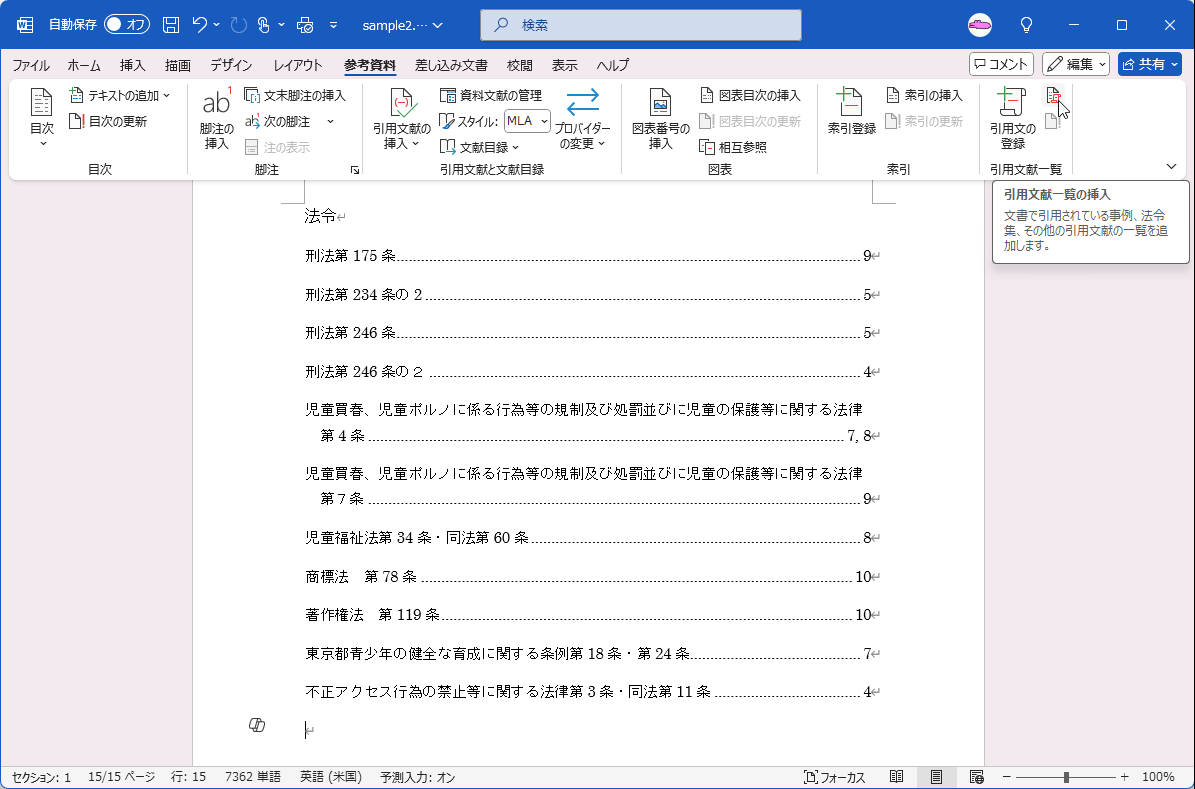Click the 引用文献一覧の挿入 icon
Viewport: 1195px width, 789px height.
click(x=1053, y=96)
